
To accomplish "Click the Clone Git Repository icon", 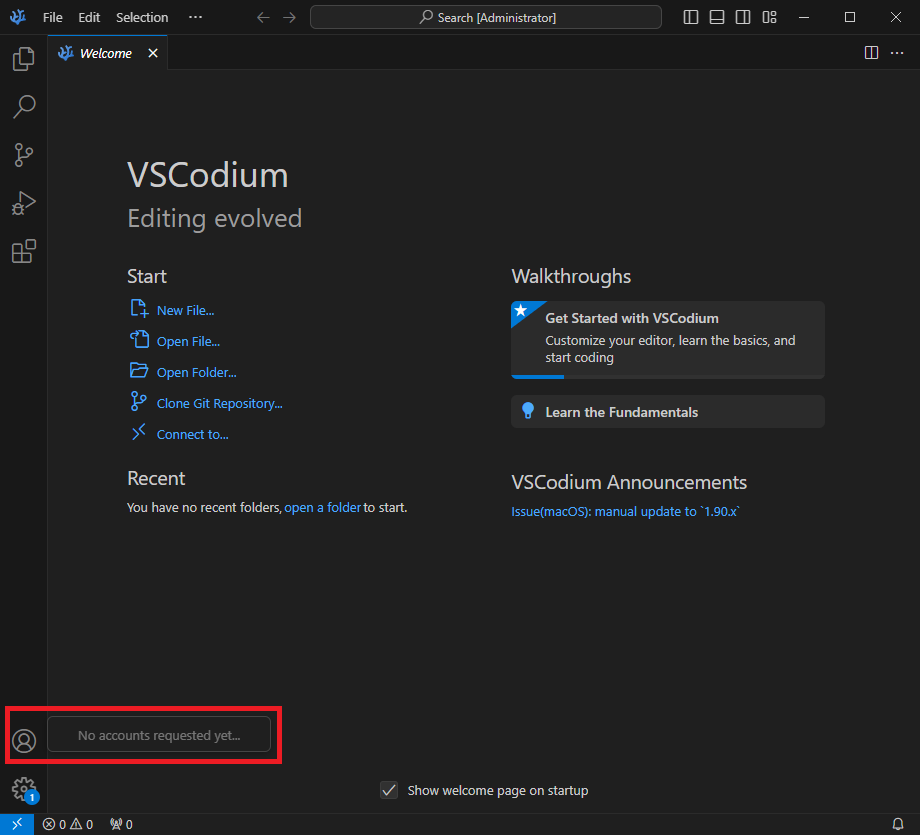I will click(138, 401).
